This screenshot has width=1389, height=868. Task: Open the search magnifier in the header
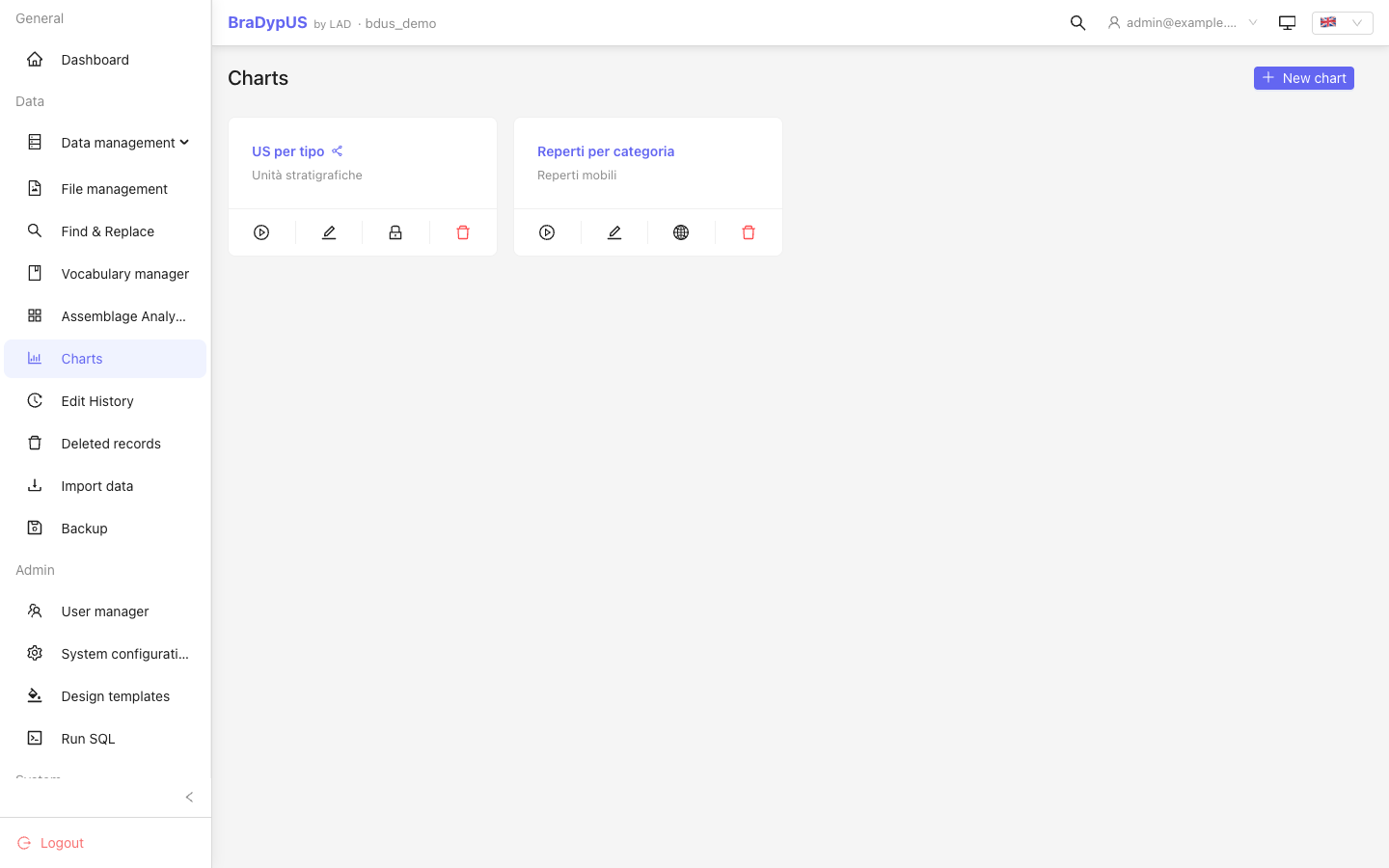tap(1078, 23)
